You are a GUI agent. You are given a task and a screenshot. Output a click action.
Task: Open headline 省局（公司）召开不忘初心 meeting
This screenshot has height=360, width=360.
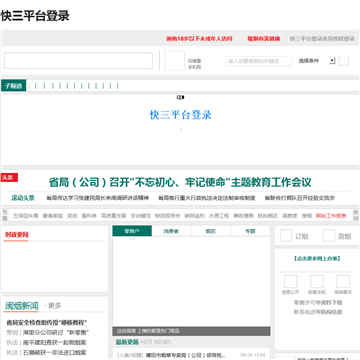[x=180, y=182]
